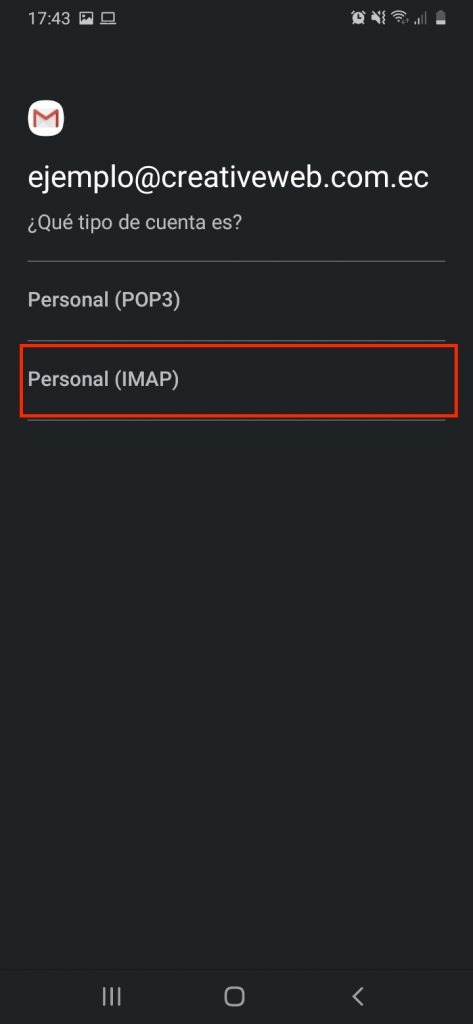
Task: Tap the battery status icon
Action: 441,18
